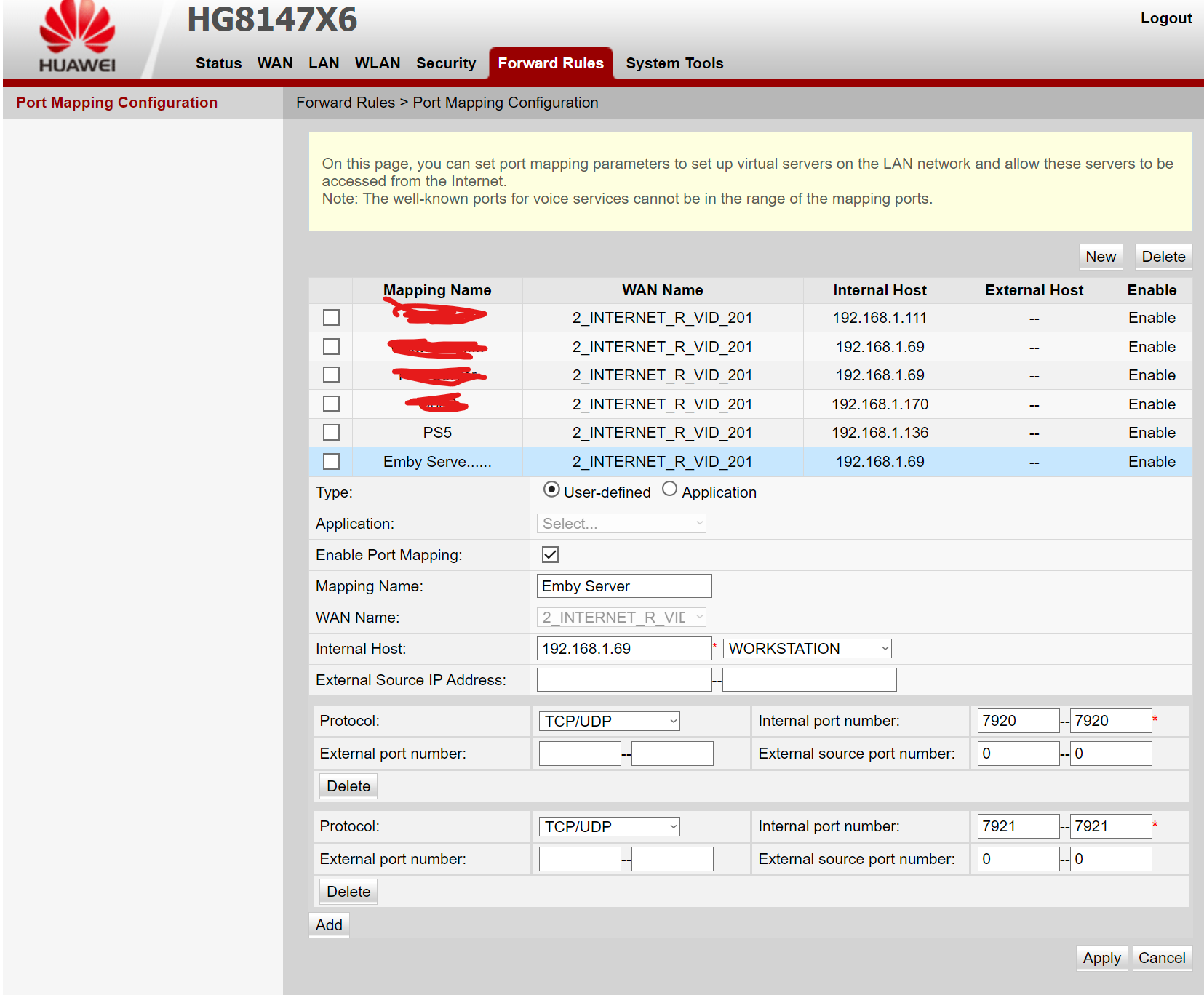Click the New mapping button
Image resolution: width=1204 pixels, height=995 pixels.
(x=1101, y=257)
